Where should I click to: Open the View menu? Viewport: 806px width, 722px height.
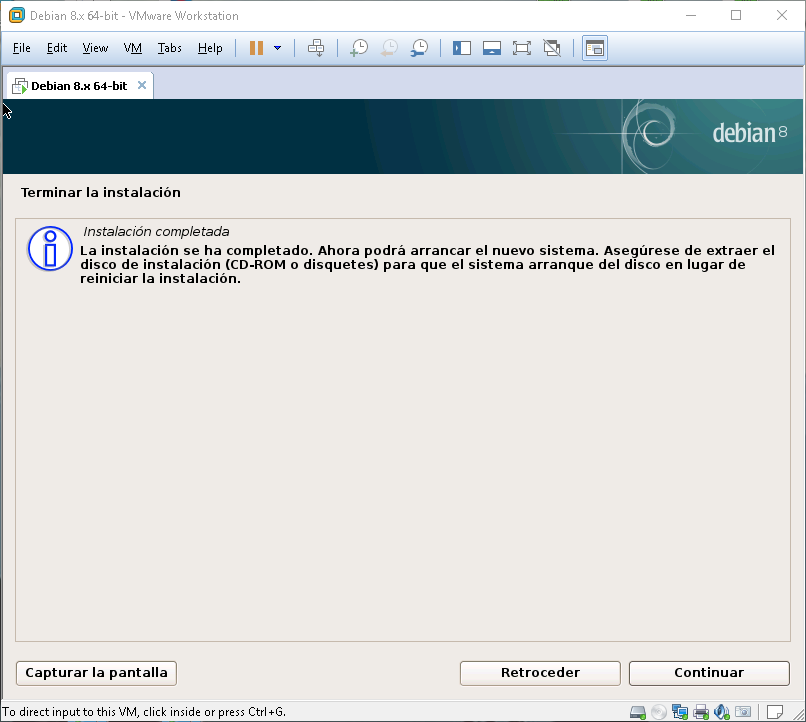point(95,48)
